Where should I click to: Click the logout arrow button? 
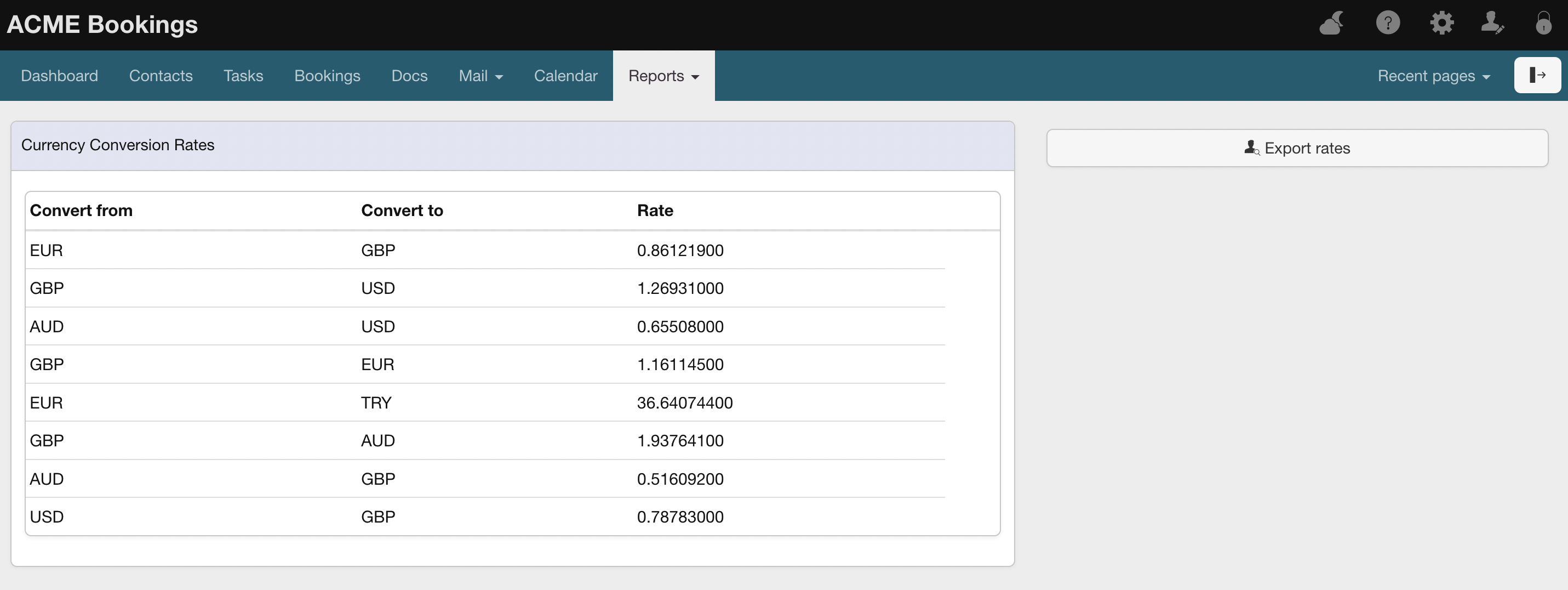1537,75
